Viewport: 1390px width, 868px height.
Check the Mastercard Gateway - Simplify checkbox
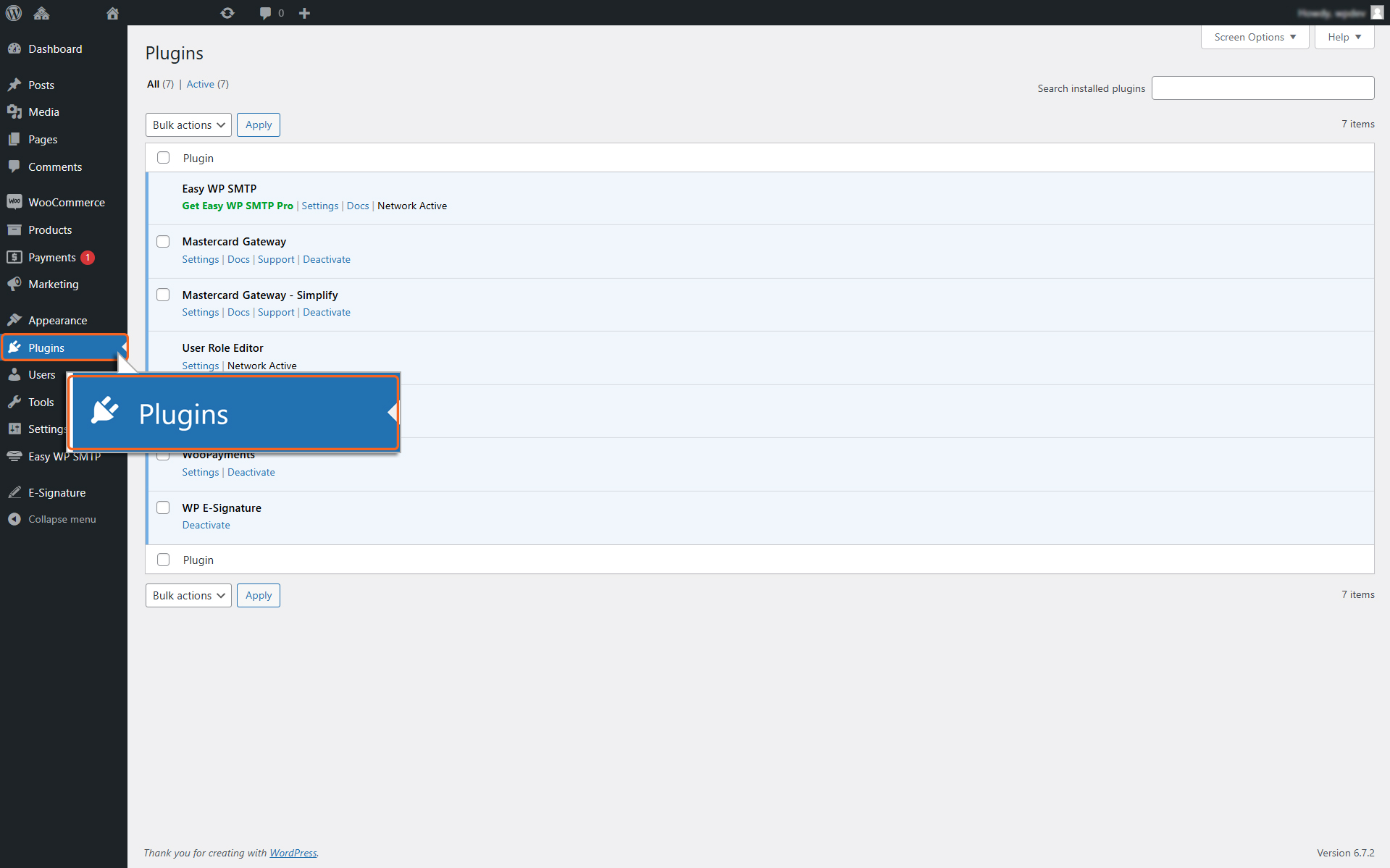163,295
